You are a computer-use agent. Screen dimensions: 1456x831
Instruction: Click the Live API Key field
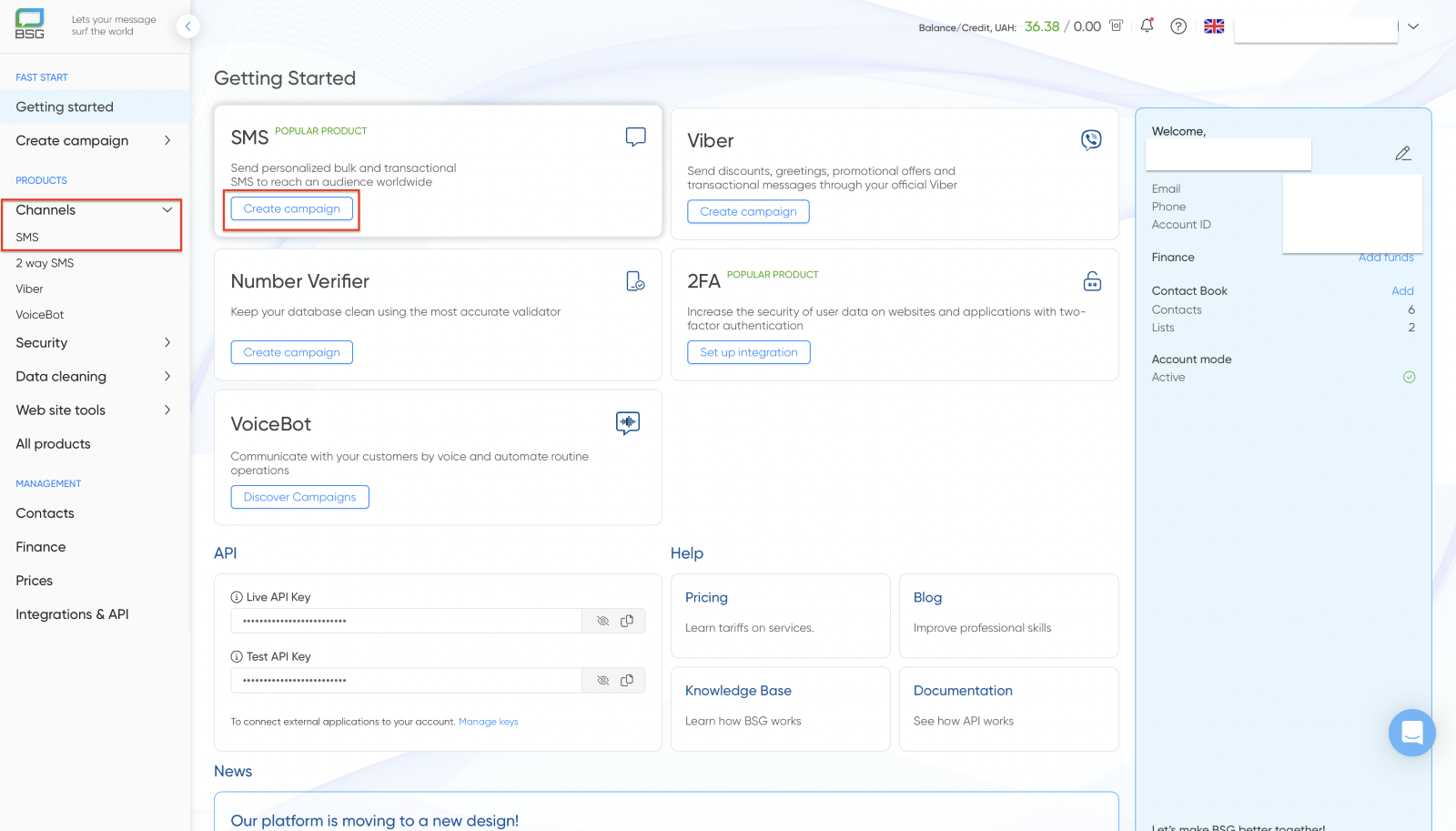coord(406,621)
